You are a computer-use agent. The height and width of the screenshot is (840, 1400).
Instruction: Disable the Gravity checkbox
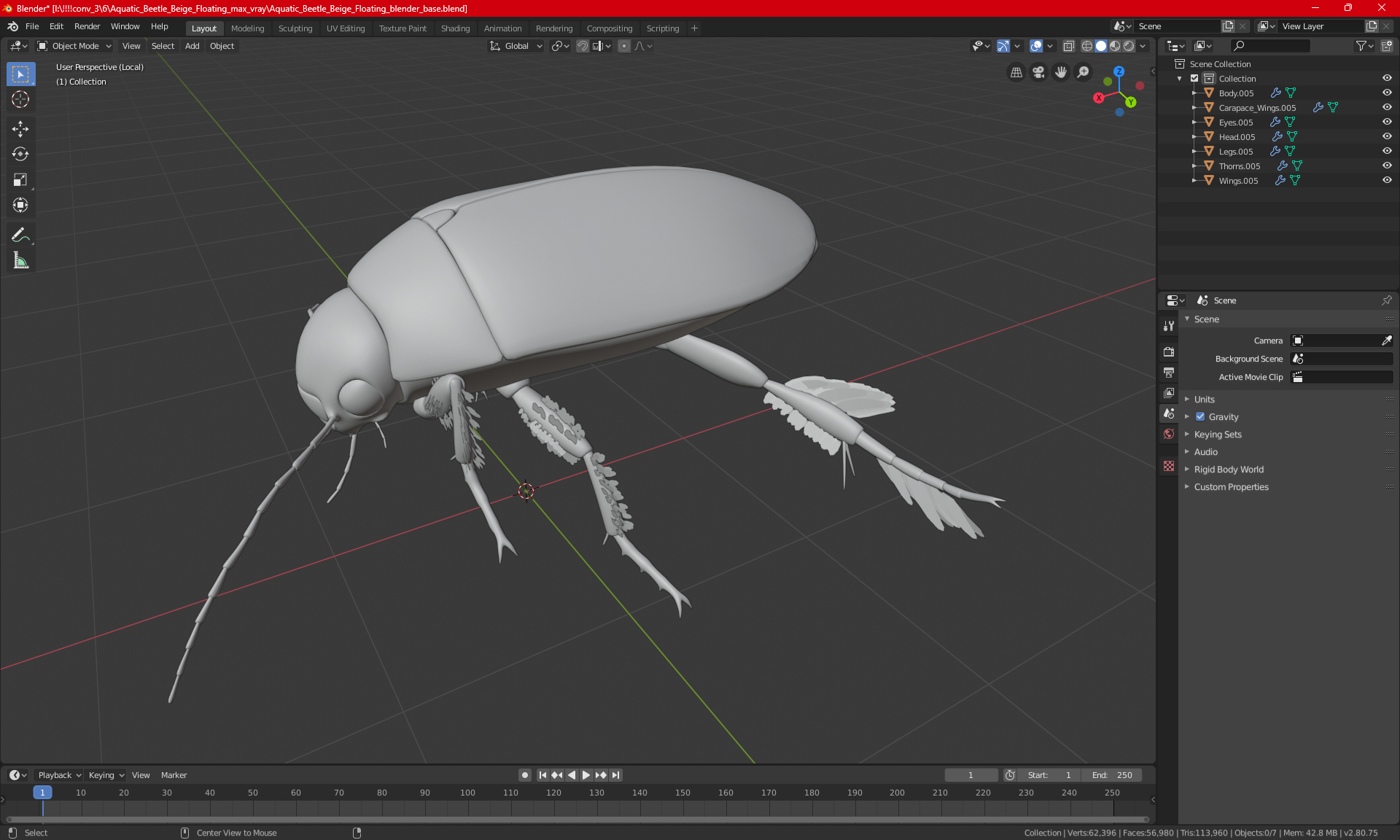[1200, 417]
